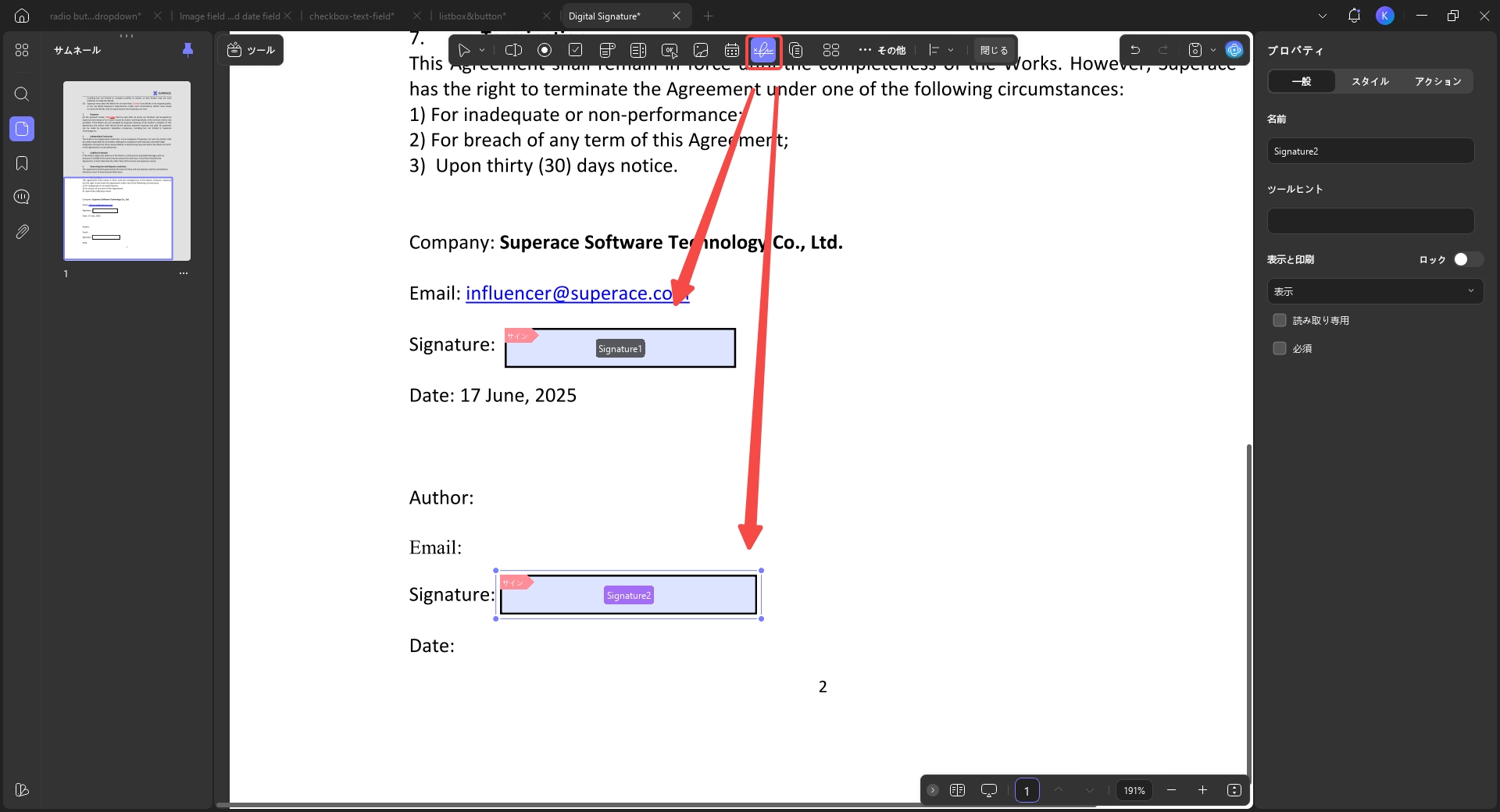Open the thumbnails page icon in sidebar

[22, 129]
